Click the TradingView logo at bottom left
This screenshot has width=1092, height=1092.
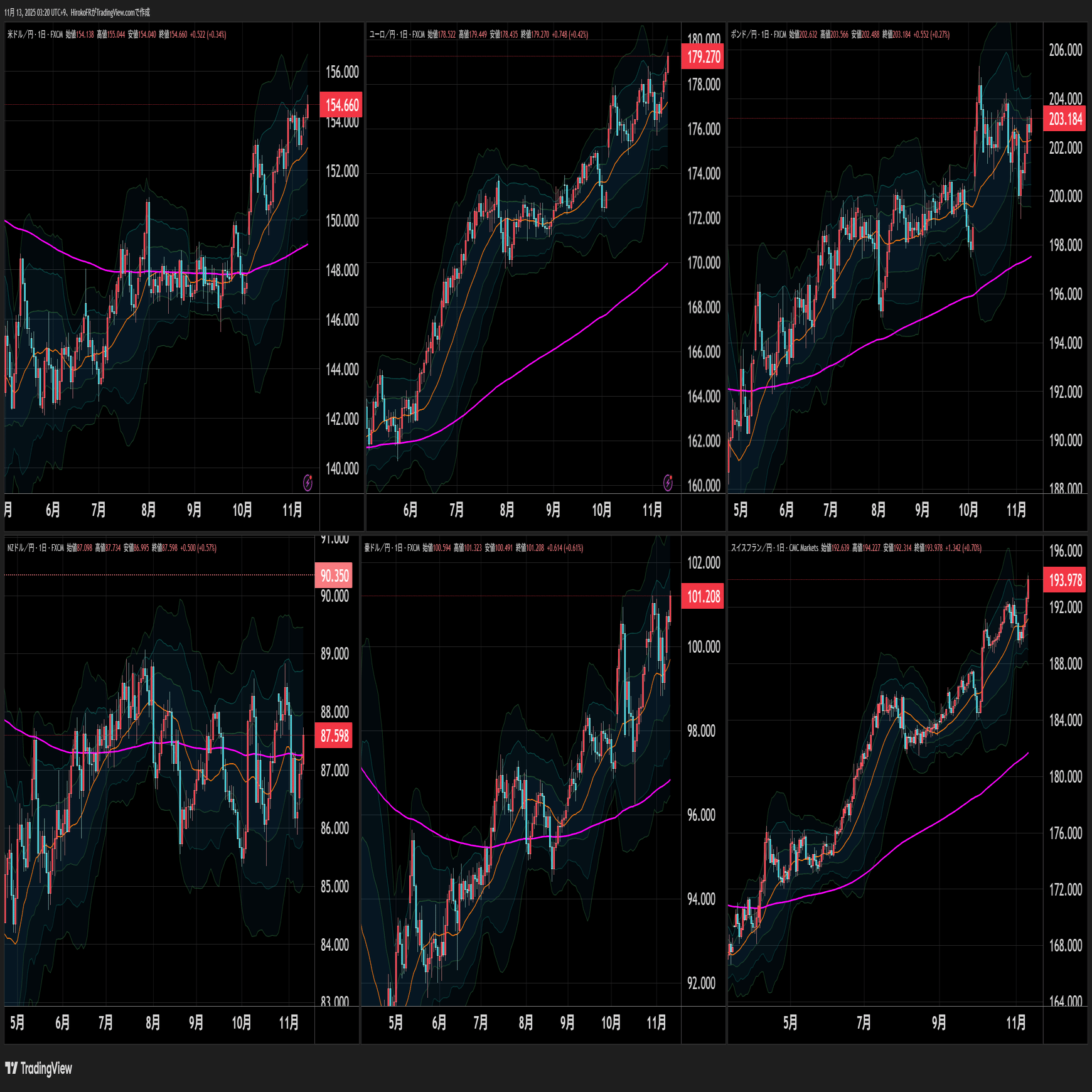38,1068
